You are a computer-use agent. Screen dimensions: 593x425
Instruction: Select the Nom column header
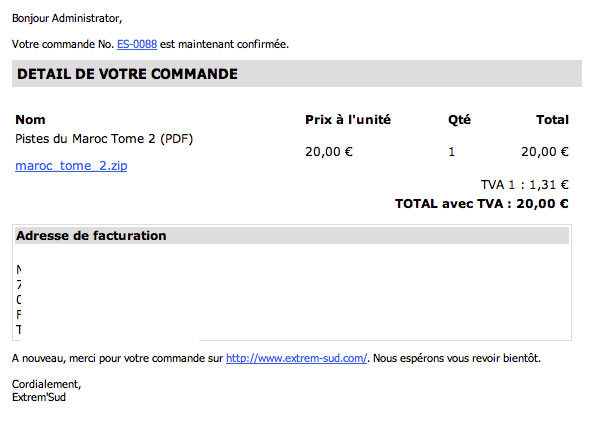30,120
